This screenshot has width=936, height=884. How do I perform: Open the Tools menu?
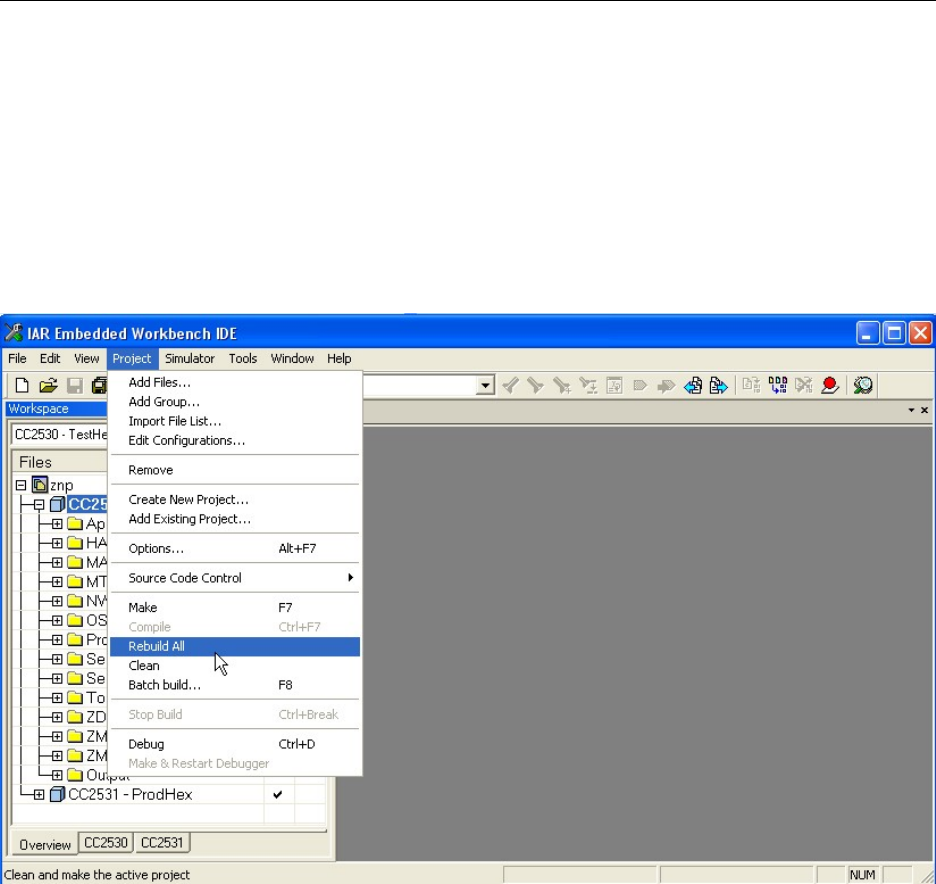pyautogui.click(x=243, y=359)
